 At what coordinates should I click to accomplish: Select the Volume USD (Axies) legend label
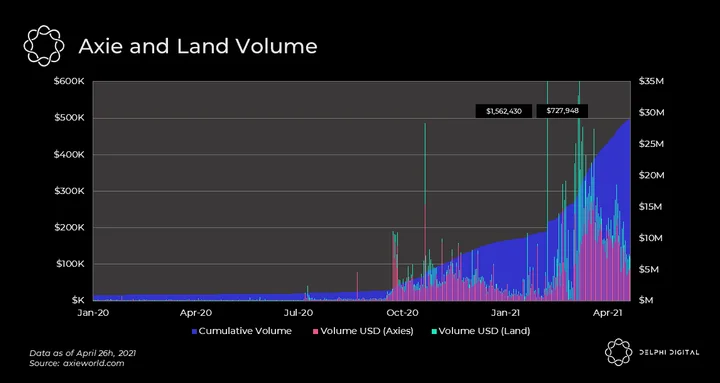[x=367, y=331]
